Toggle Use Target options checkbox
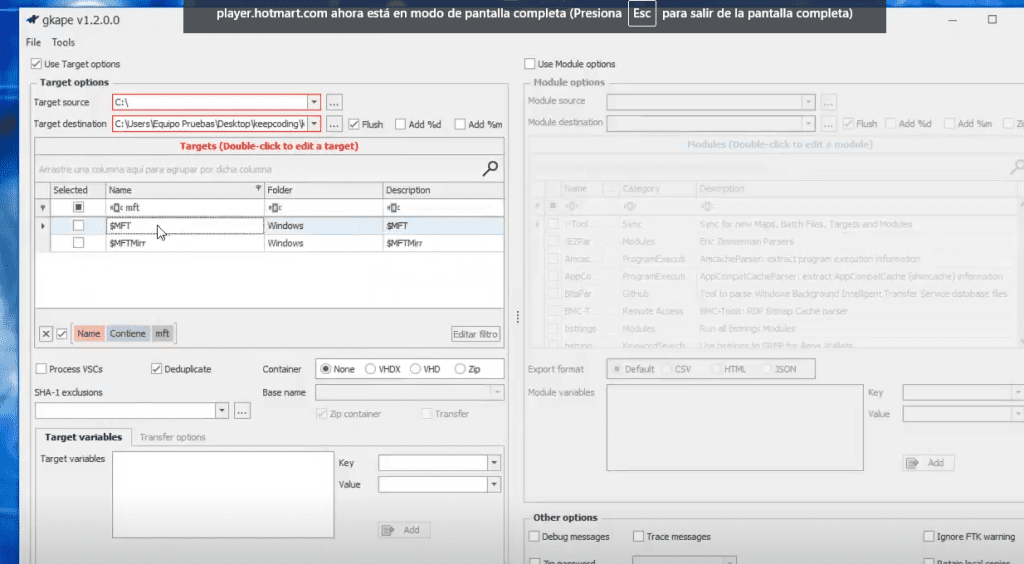The width and height of the screenshot is (1024, 564). point(36,64)
